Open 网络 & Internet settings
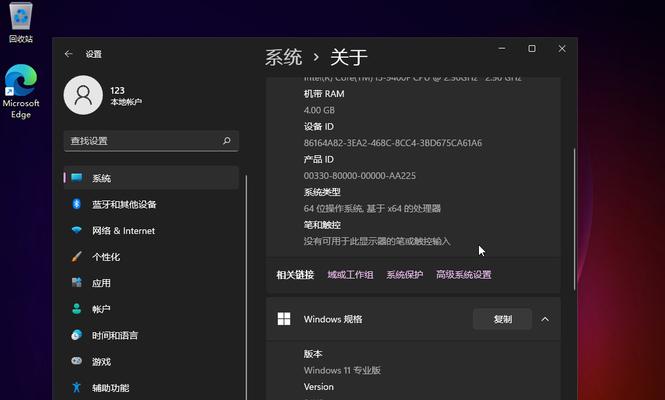Image resolution: width=665 pixels, height=400 pixels. coord(151,230)
